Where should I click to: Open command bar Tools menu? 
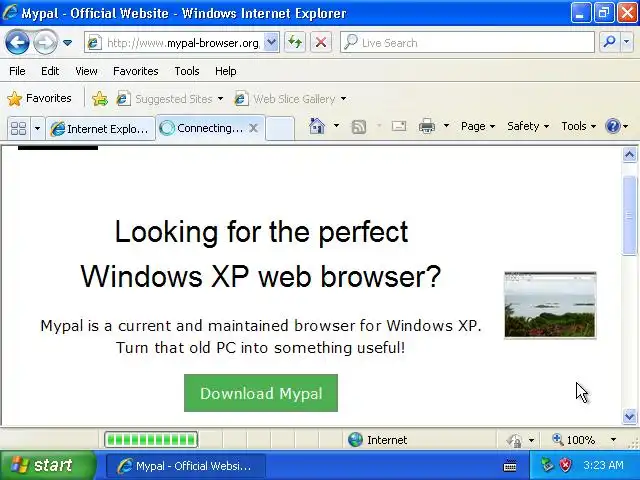pos(578,126)
